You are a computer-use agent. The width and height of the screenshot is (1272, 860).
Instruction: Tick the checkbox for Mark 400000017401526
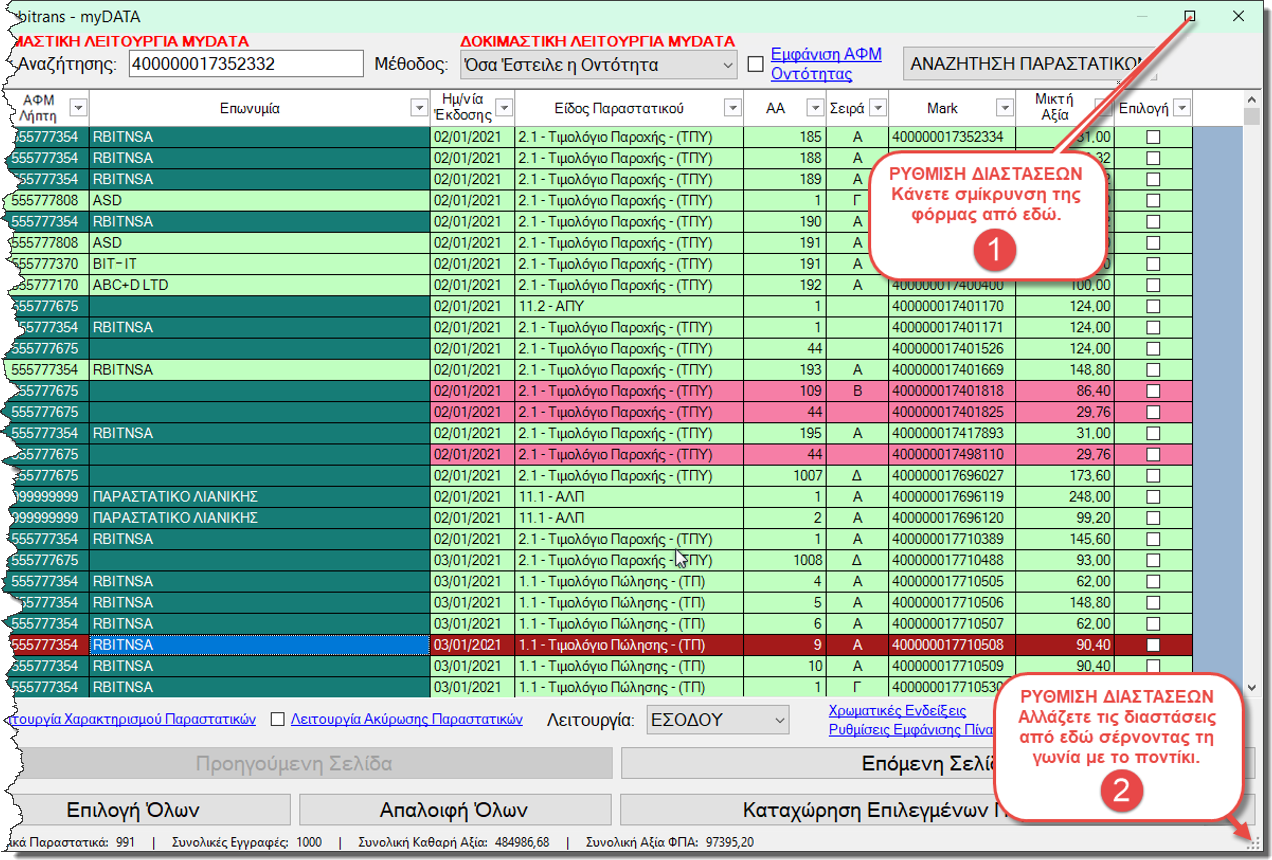(x=1153, y=348)
